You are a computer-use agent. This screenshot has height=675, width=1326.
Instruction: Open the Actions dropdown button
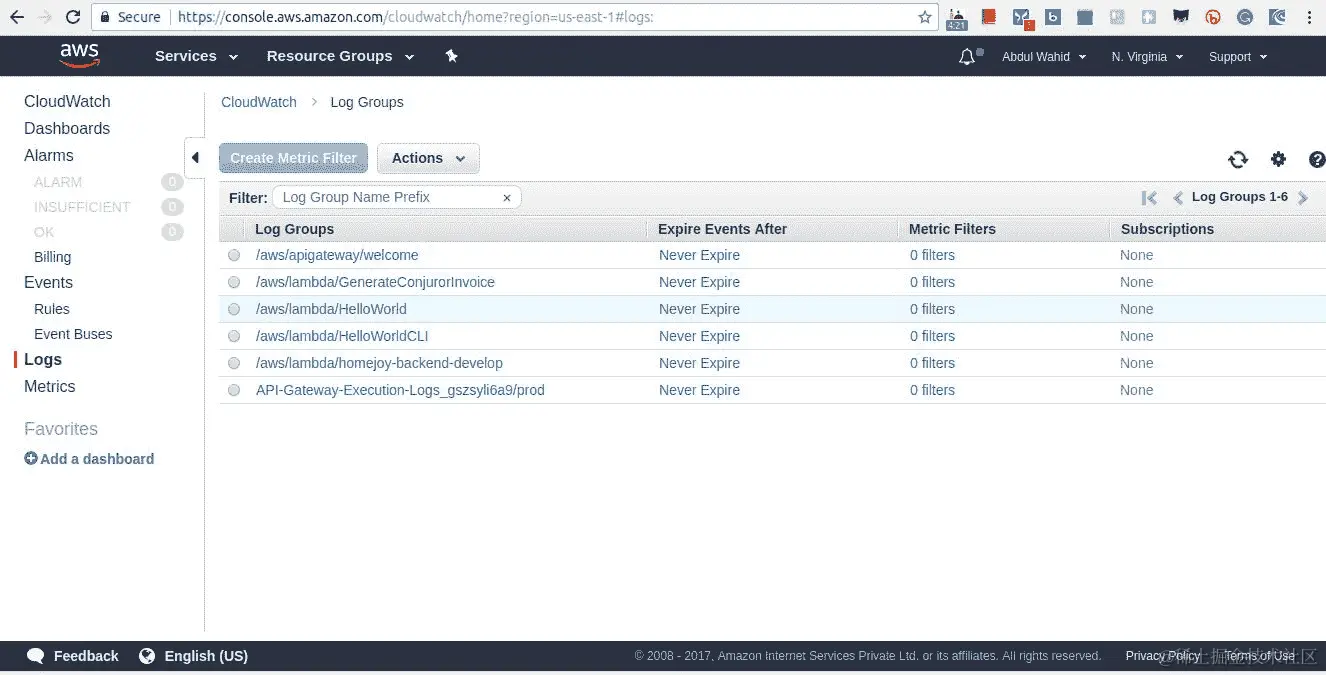428,158
